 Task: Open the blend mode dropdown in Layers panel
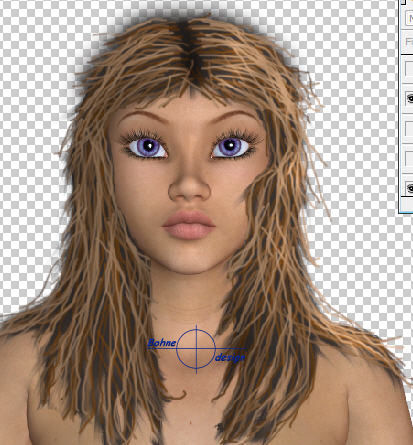(409, 18)
